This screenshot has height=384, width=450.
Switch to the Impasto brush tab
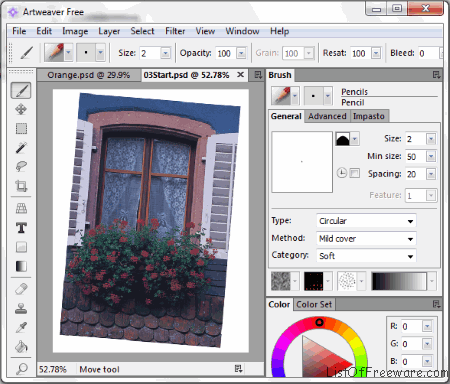click(x=369, y=116)
